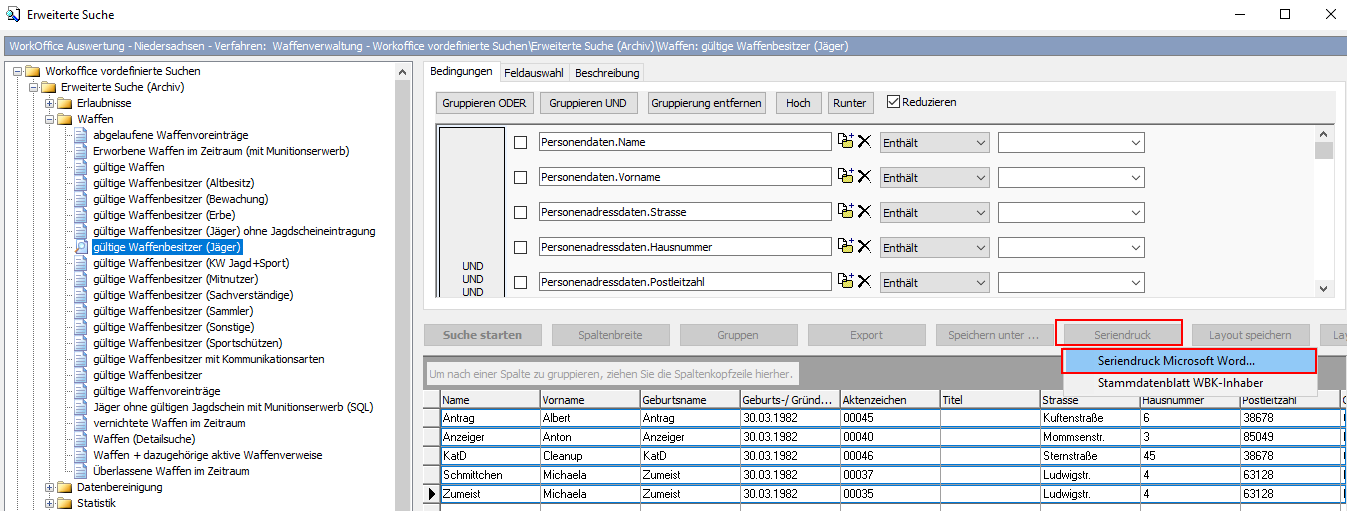This screenshot has height=511, width=1347.
Task: Expand the Erlaubnisse tree folder
Action: 49,103
